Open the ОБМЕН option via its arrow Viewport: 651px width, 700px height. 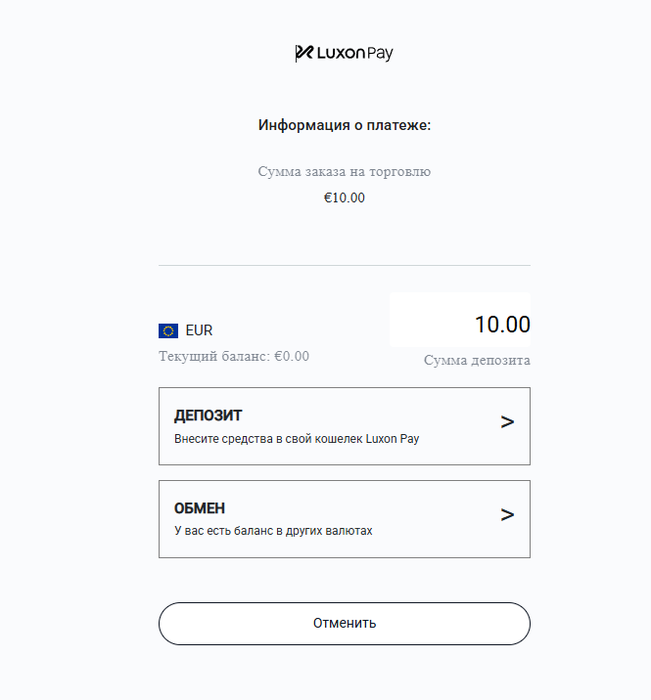507,515
